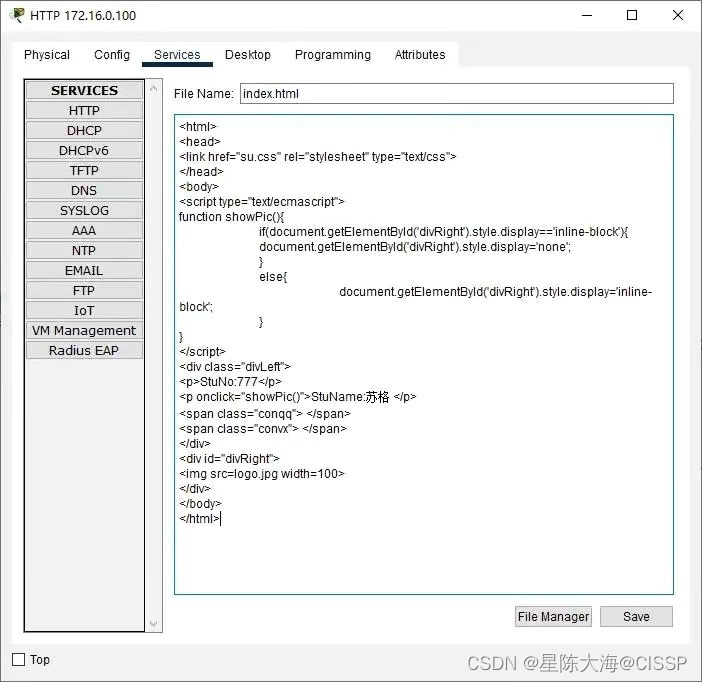Click the link href su.css line
The height and width of the screenshot is (682, 702).
[317, 157]
